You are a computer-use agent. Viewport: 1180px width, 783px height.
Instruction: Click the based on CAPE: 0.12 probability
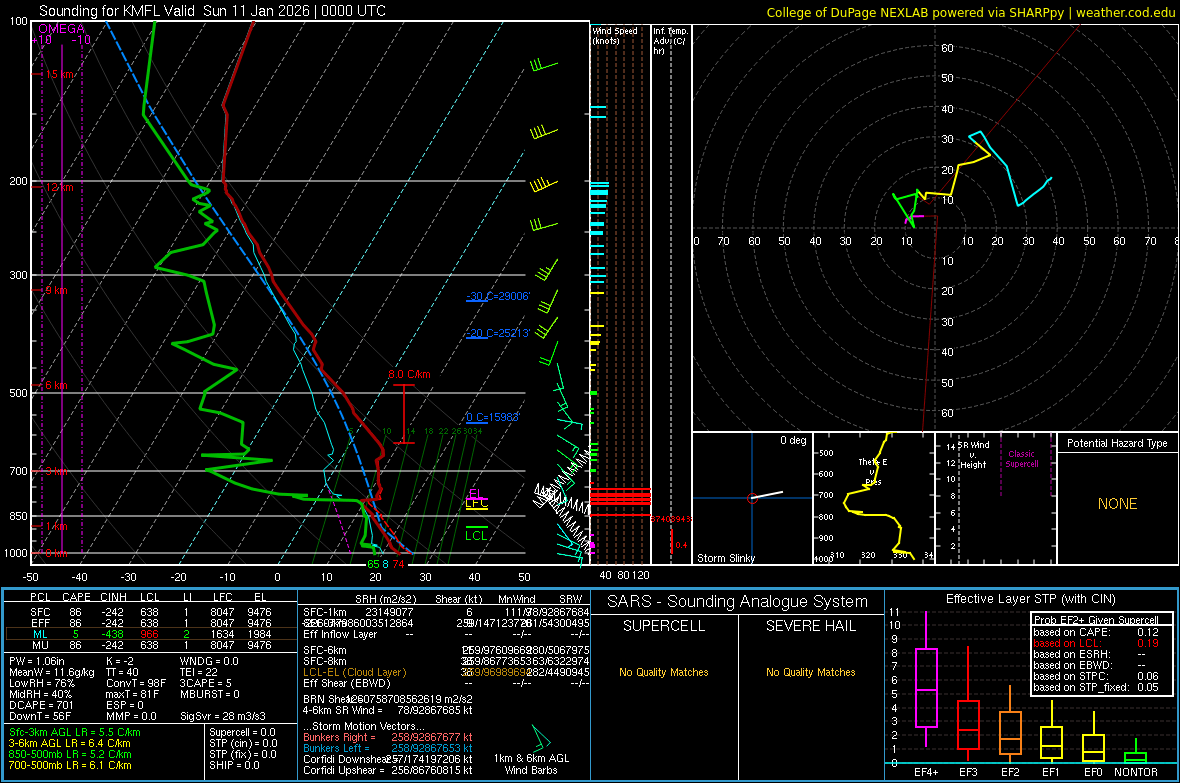tap(1096, 632)
